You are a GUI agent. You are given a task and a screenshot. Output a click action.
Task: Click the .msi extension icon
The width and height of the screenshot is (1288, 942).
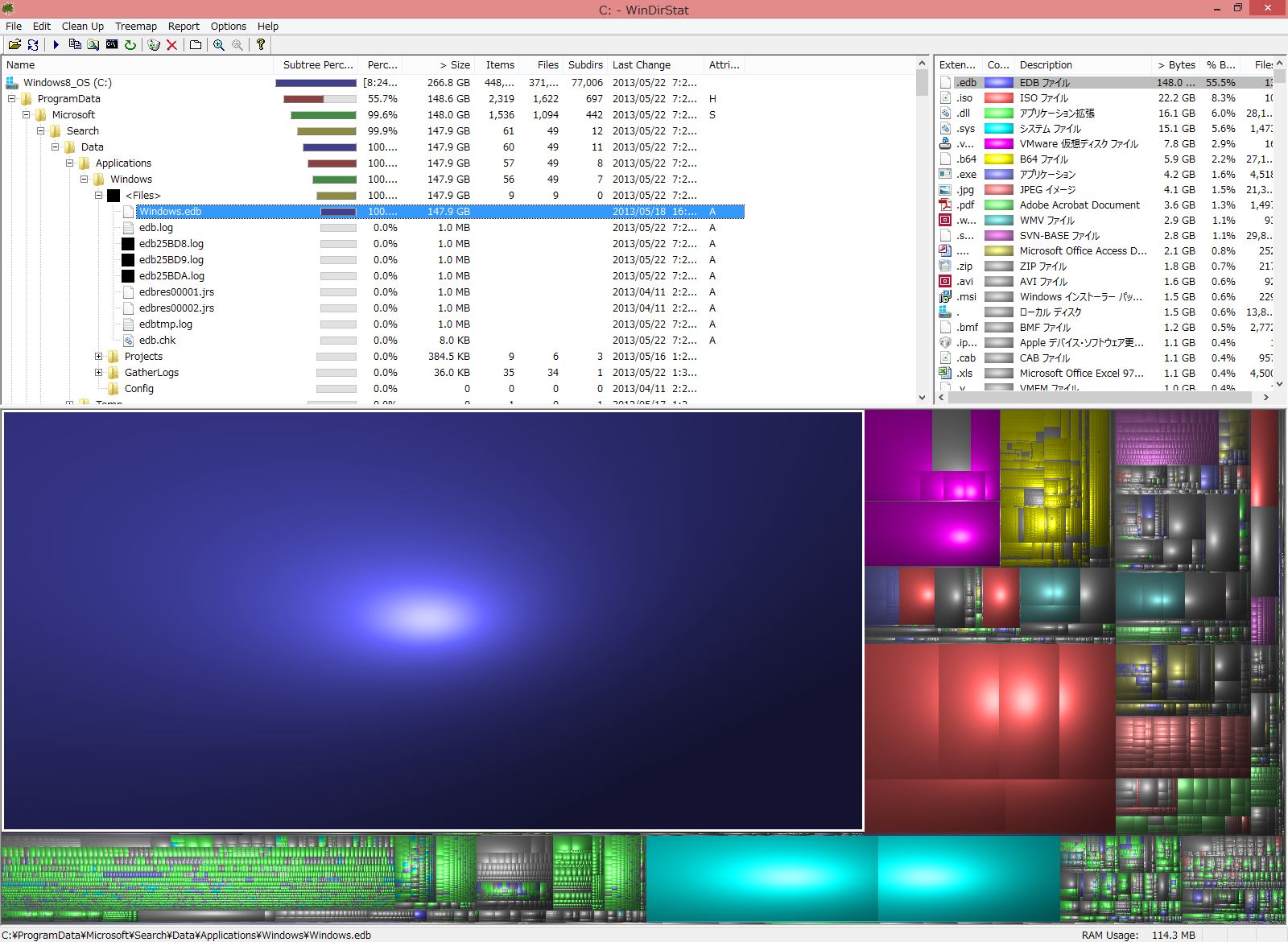tap(945, 296)
